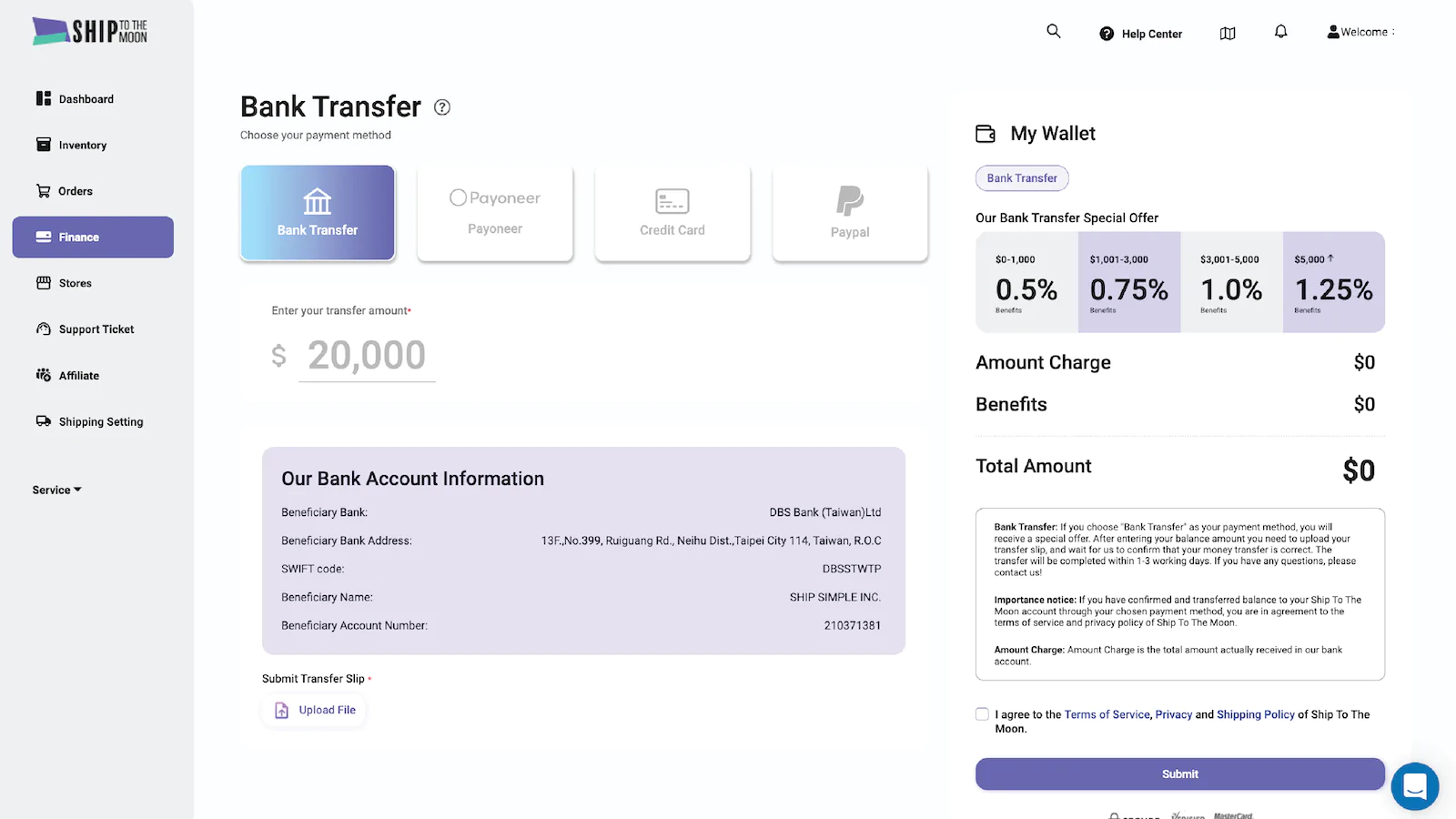Image resolution: width=1456 pixels, height=819 pixels.
Task: Go to Support Ticket page
Action: (x=96, y=329)
